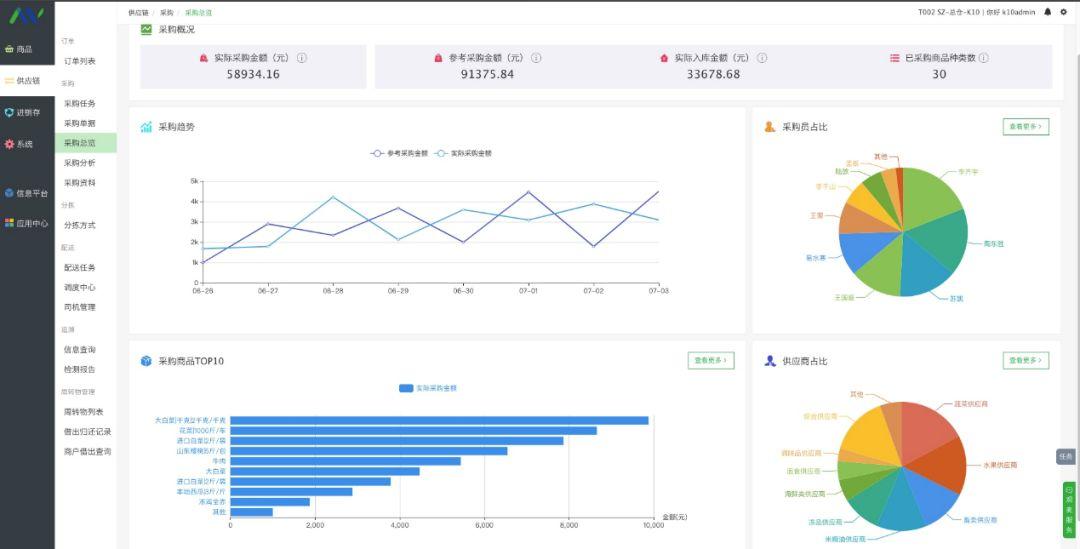Expand 查看更多 in the 采购员占比 panel
This screenshot has width=1080, height=549.
coord(1025,127)
